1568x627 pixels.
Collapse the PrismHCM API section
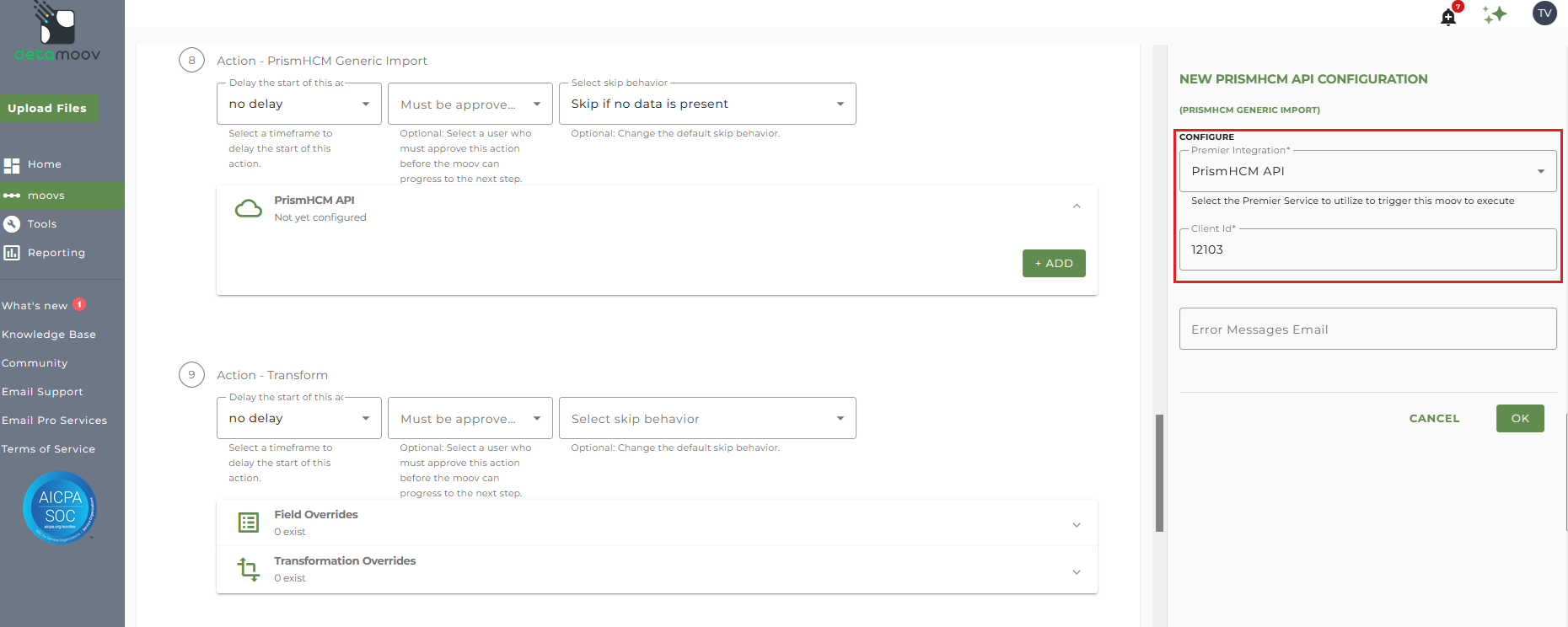tap(1077, 206)
